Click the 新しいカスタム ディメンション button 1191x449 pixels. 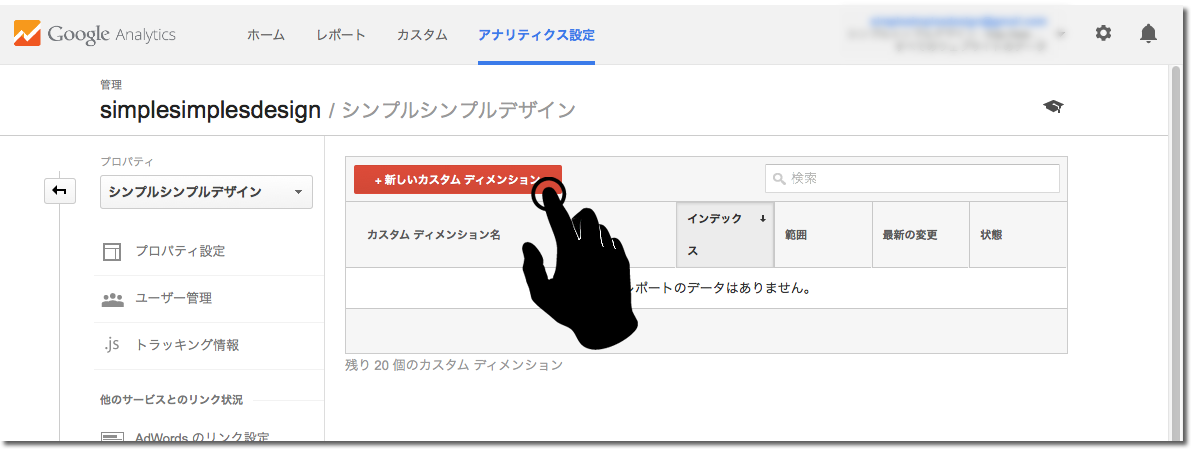tap(457, 180)
